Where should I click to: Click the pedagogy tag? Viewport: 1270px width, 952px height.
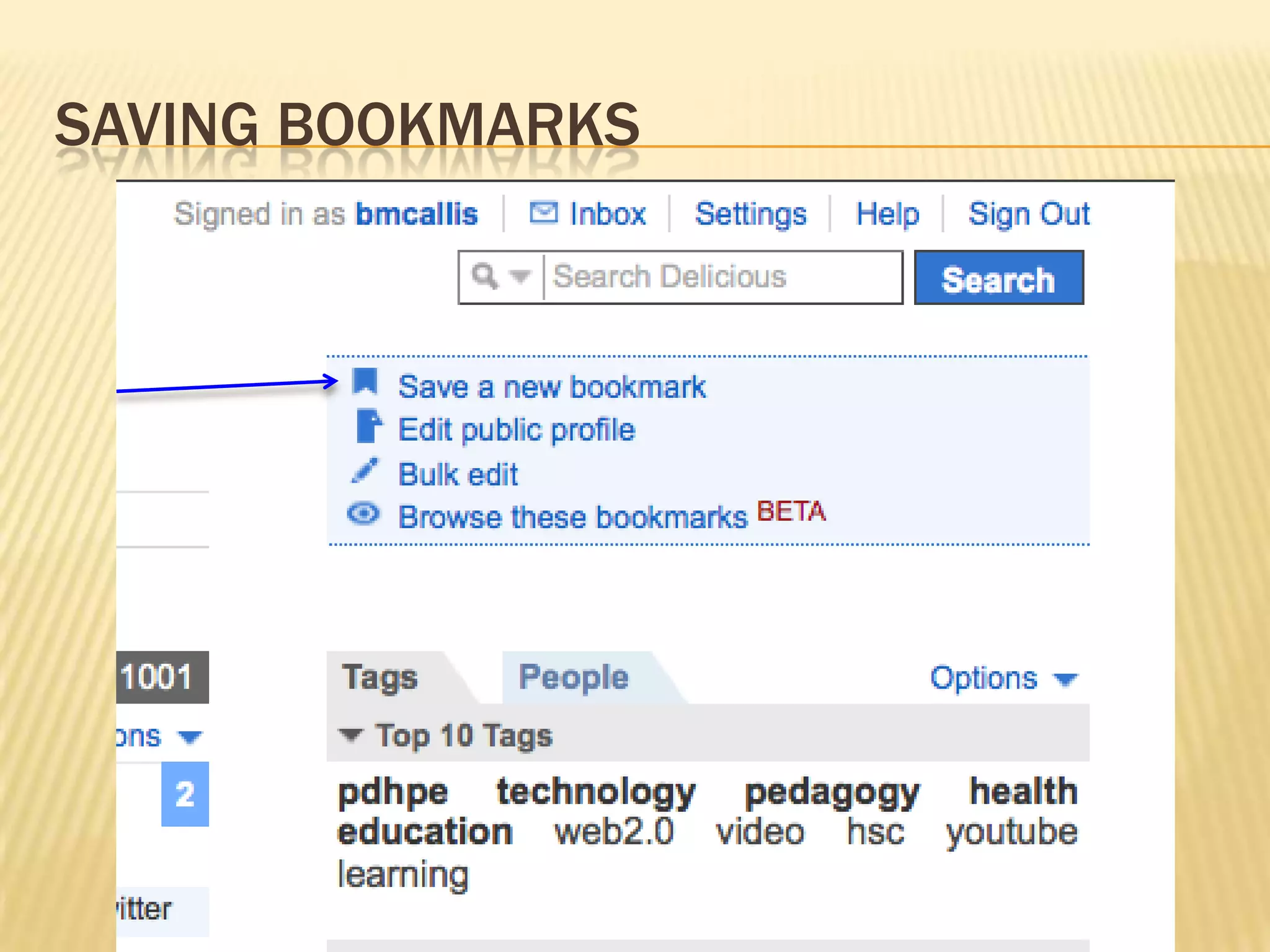832,791
